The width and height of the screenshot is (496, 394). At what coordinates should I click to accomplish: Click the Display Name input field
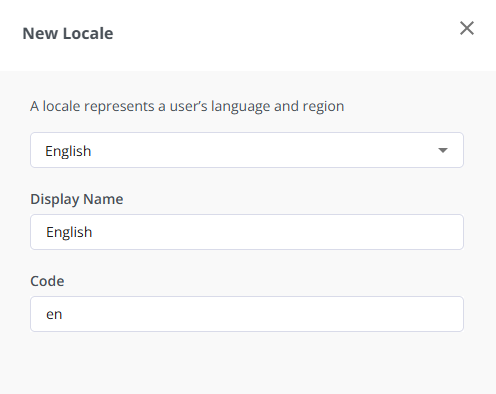pyautogui.click(x=247, y=232)
